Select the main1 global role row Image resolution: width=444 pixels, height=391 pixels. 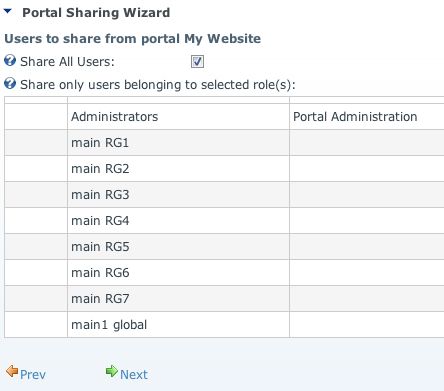click(224, 325)
